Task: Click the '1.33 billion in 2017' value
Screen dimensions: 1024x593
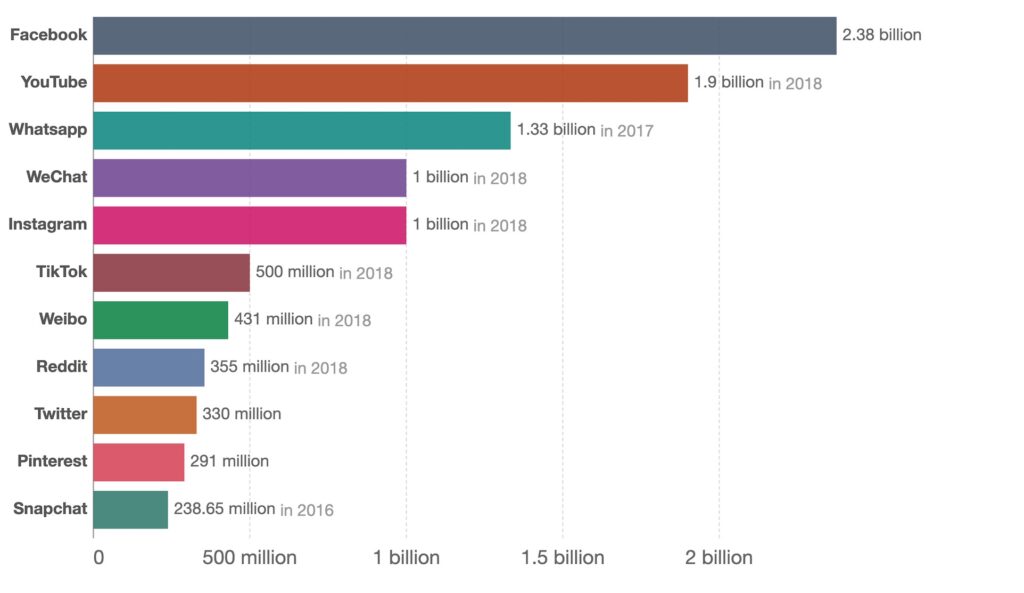Action: (585, 130)
